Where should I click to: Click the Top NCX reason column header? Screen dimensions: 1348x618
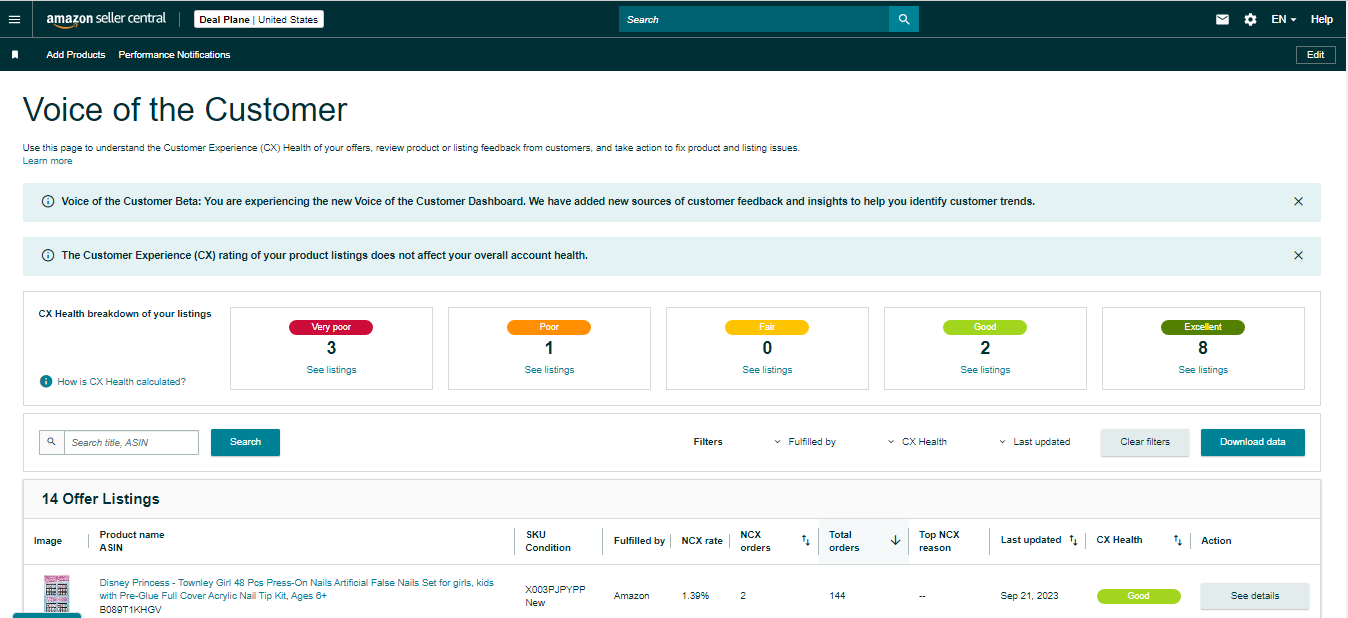pos(939,541)
